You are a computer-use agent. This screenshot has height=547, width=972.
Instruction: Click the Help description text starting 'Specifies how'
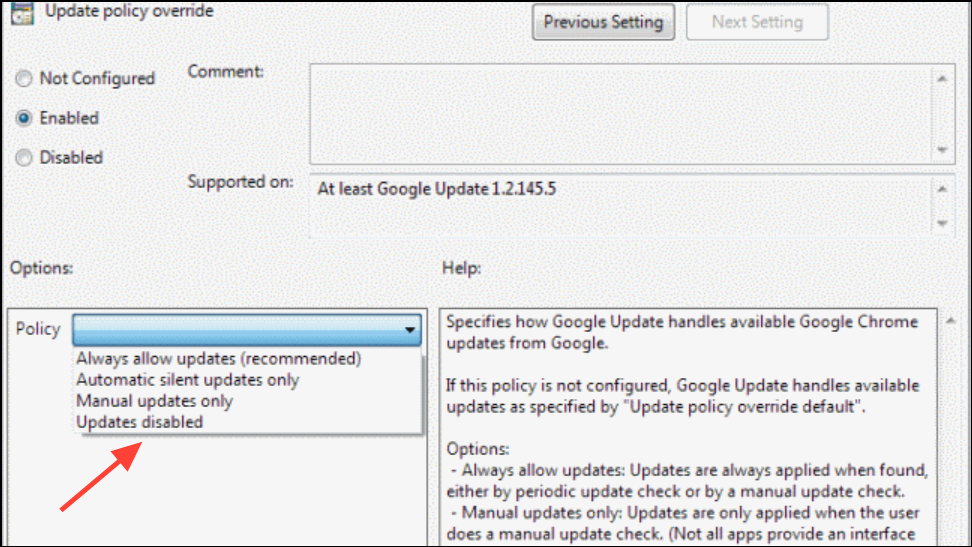click(682, 332)
